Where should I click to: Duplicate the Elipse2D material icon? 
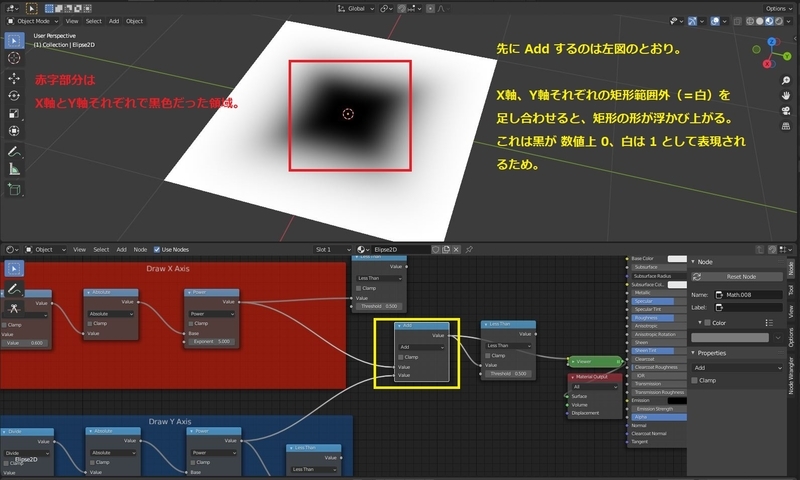[446, 249]
